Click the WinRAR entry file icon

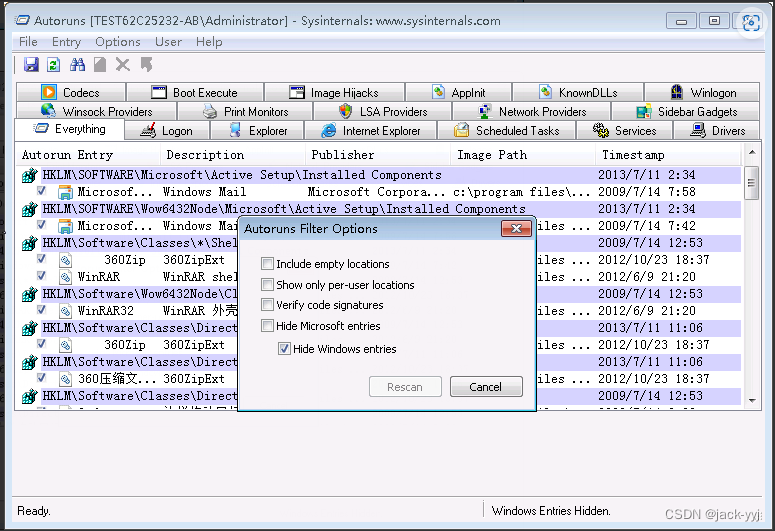[x=65, y=277]
